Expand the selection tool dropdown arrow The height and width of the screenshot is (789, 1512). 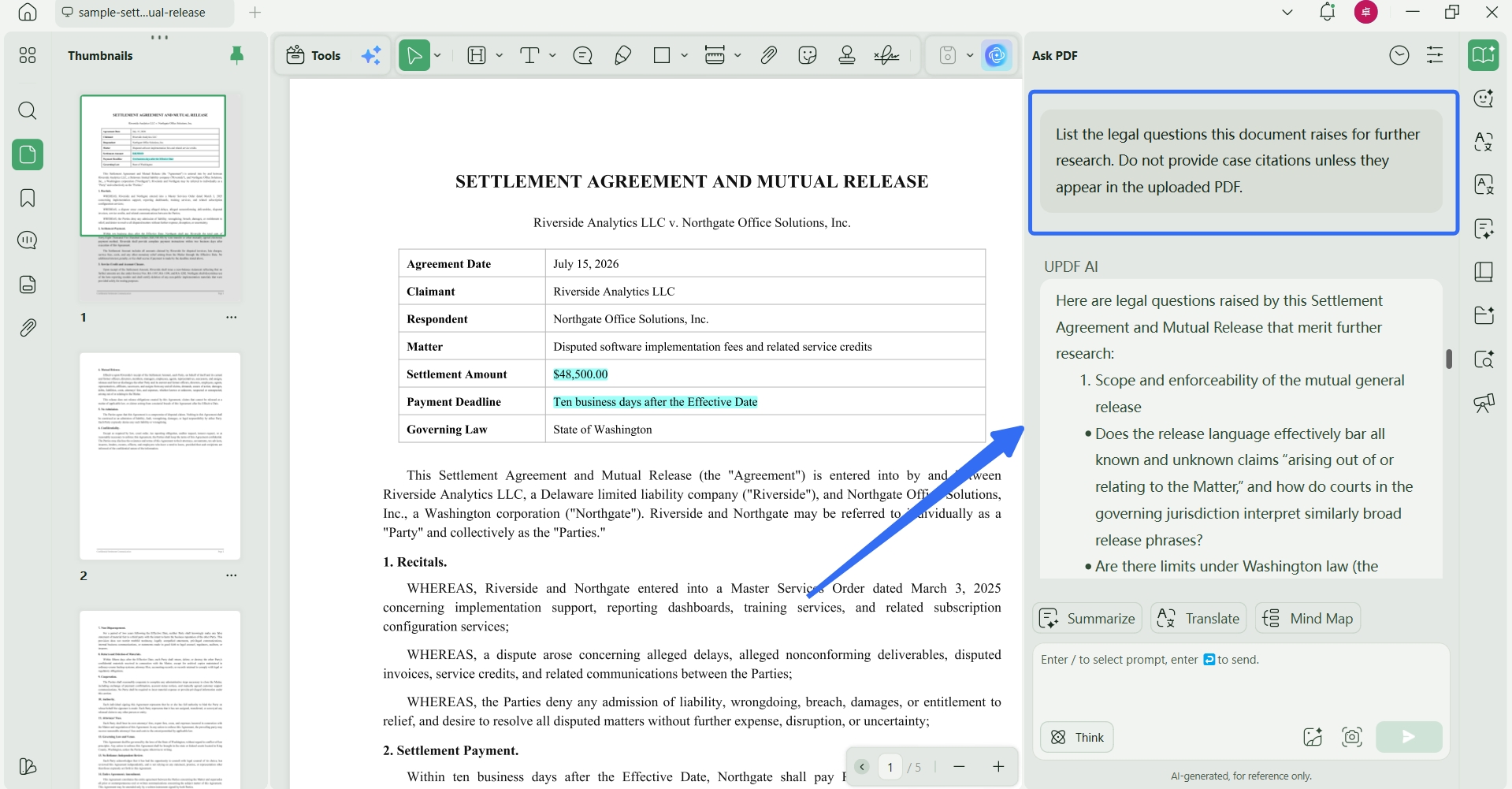(x=437, y=55)
